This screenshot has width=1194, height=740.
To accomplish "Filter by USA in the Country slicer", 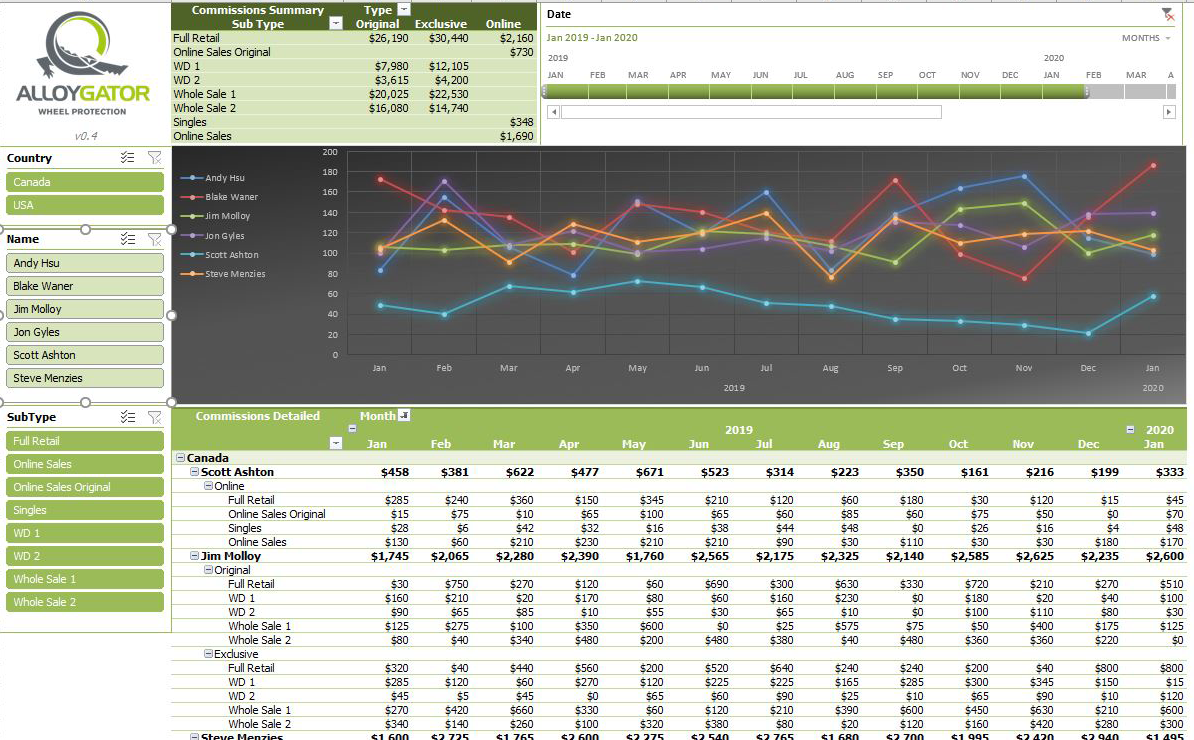I will pos(85,205).
